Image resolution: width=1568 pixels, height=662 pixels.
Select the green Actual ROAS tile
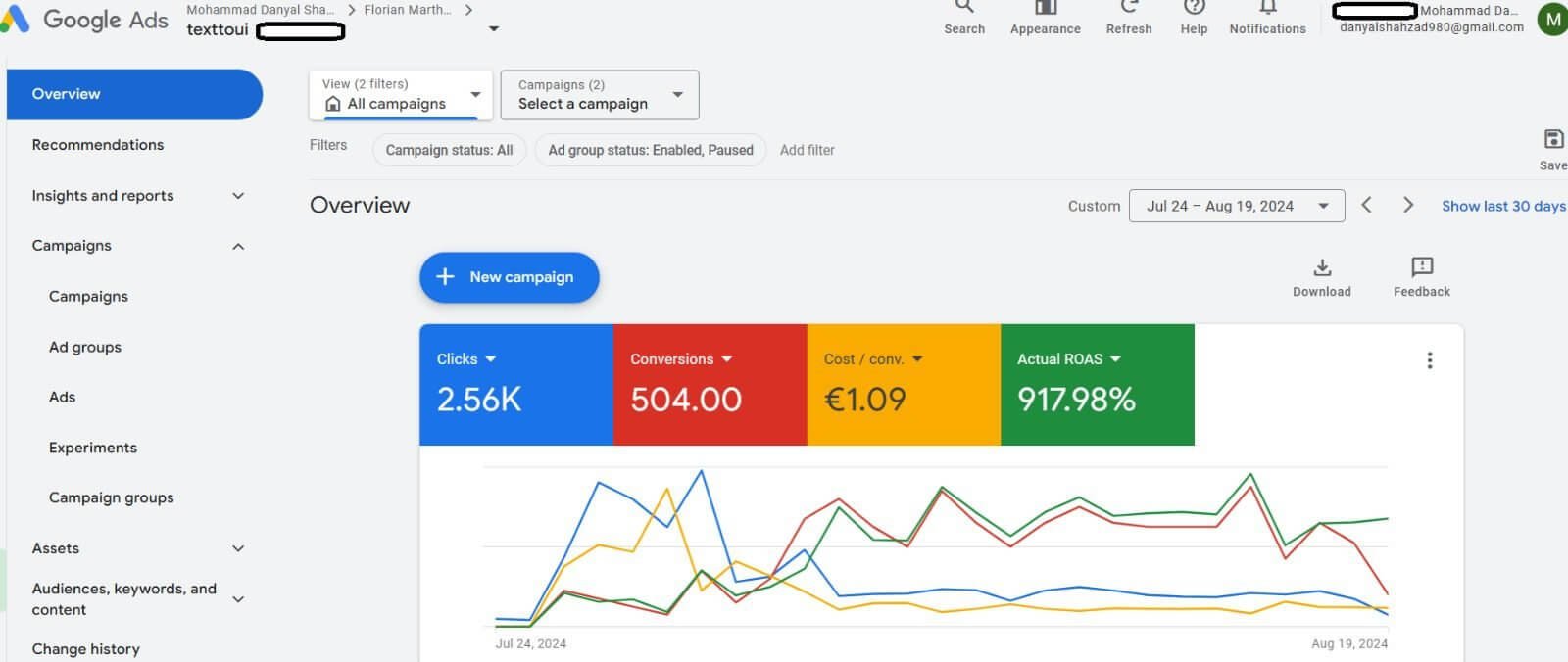tap(1098, 385)
